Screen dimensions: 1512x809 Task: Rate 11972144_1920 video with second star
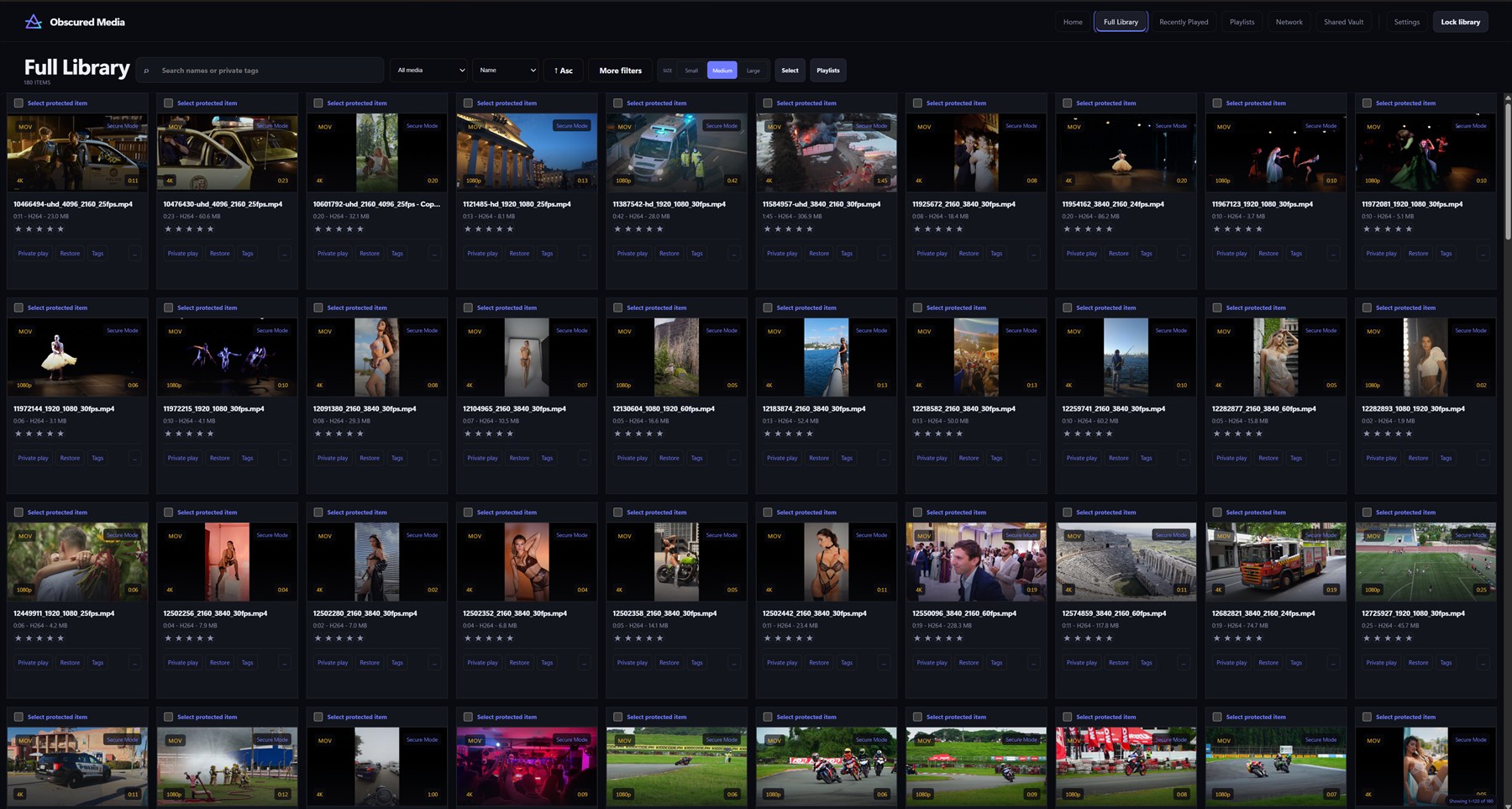click(29, 433)
